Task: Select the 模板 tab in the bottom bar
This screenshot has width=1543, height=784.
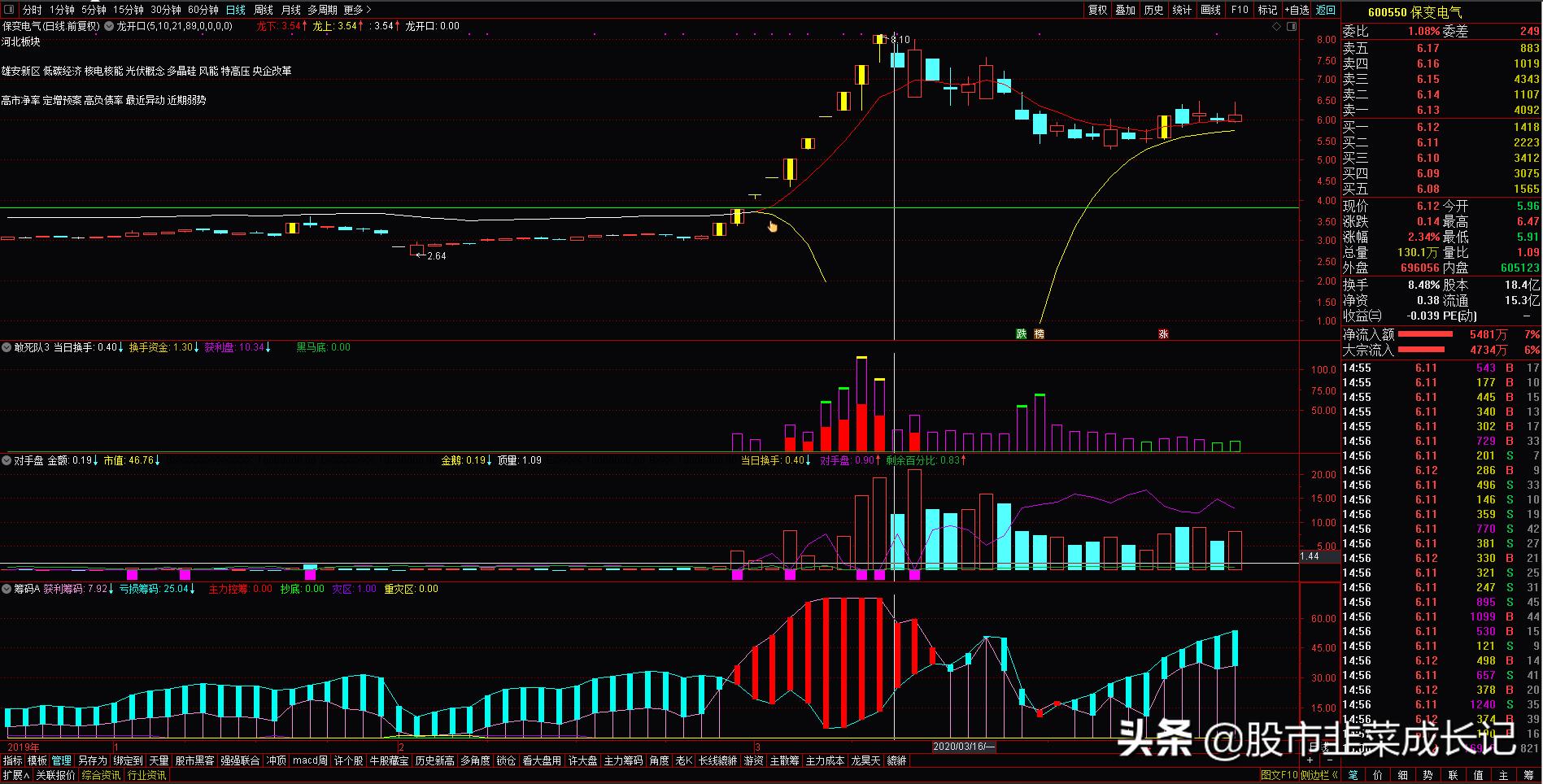Action: coord(37,760)
